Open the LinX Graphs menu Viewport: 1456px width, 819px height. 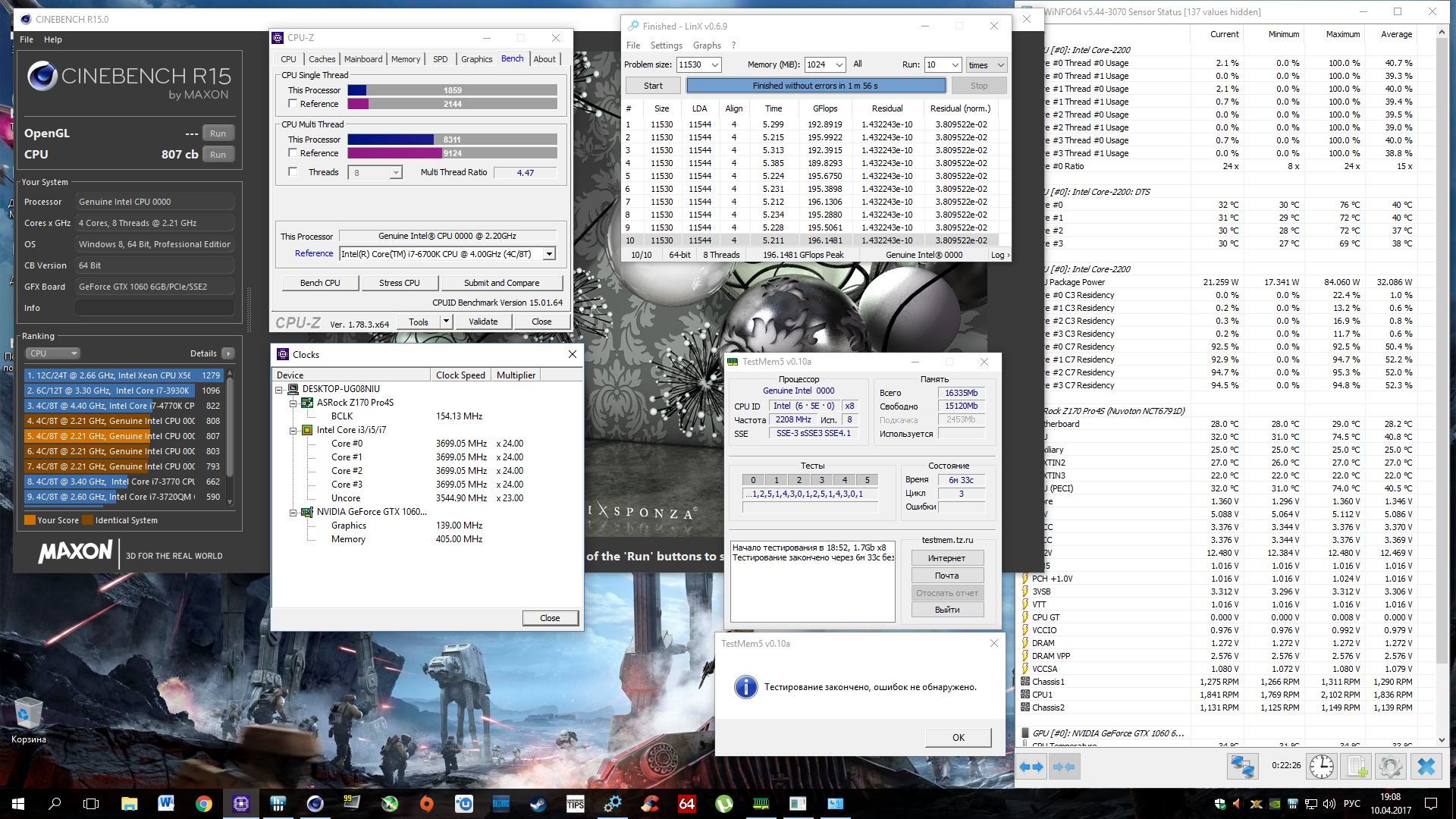pos(706,45)
